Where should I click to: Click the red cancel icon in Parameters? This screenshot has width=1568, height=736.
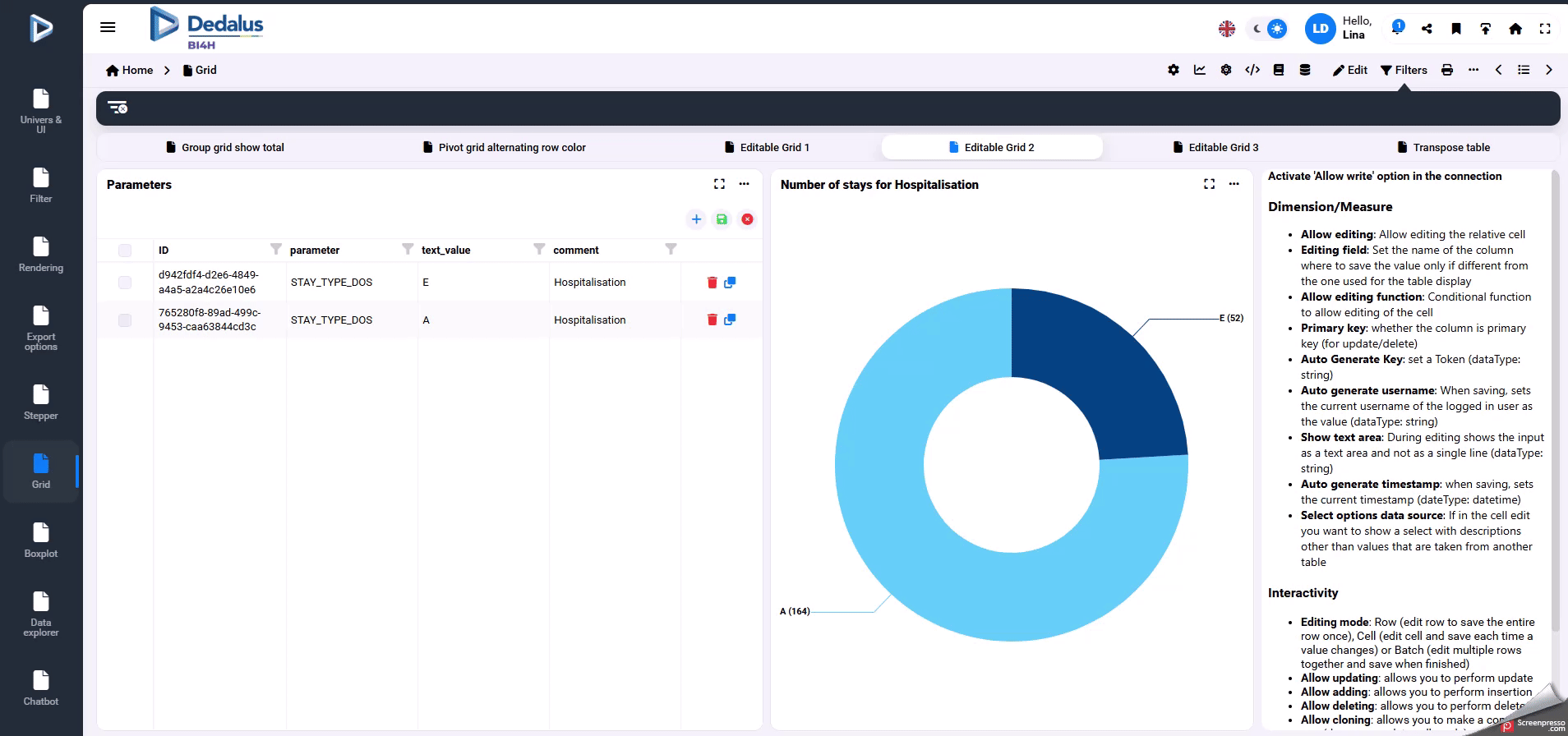(747, 219)
